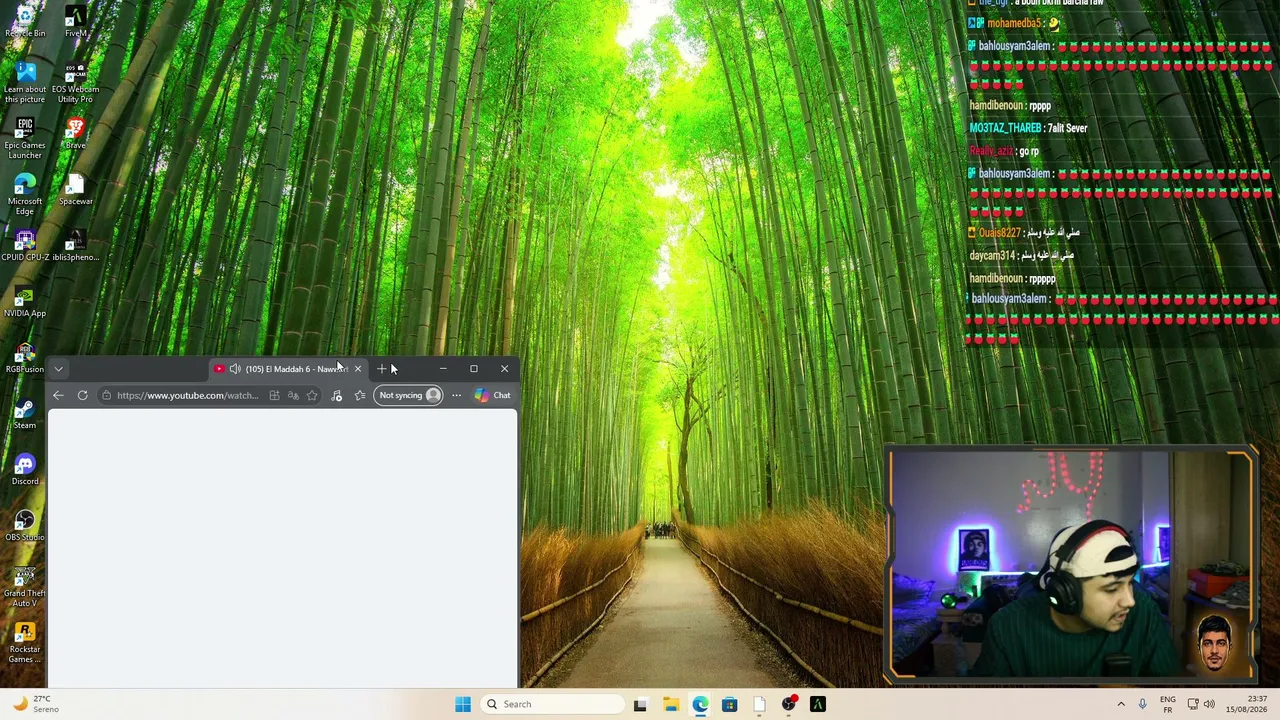Screen dimensions: 1280x720
Task: Open network settings from system tray
Action: (1192, 704)
